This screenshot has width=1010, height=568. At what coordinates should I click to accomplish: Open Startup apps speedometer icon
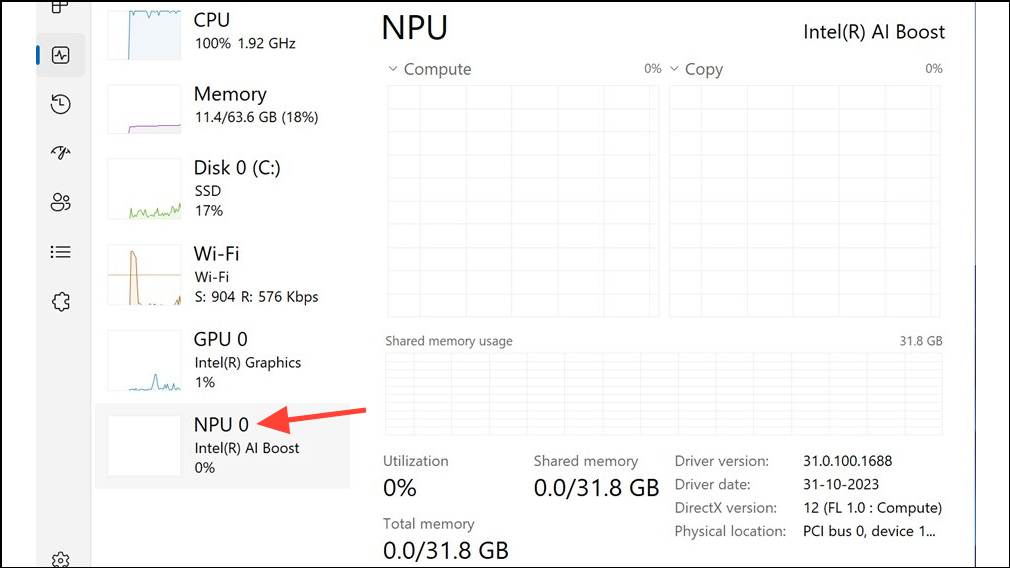pyautogui.click(x=61, y=153)
